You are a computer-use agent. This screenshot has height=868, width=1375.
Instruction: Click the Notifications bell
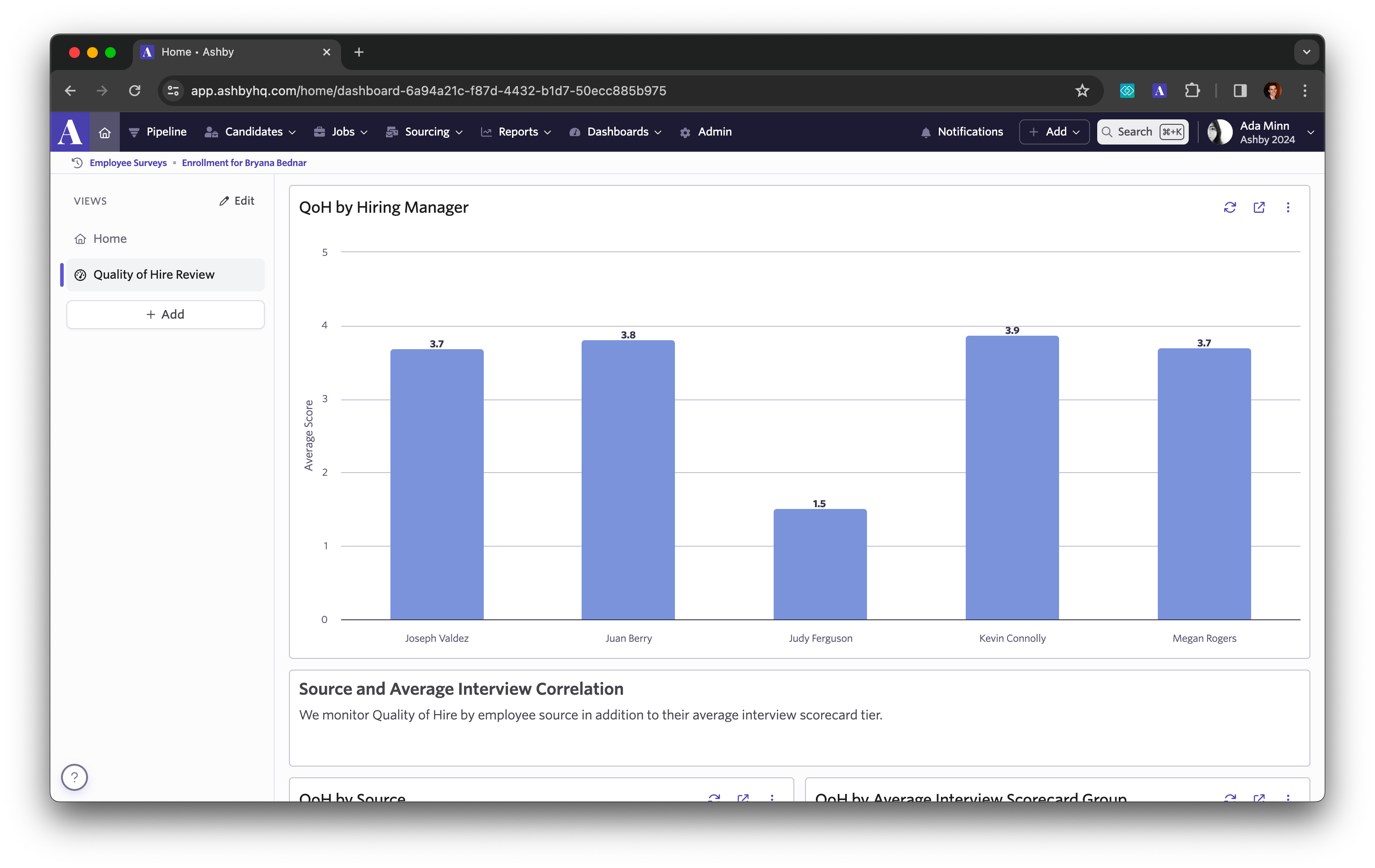point(962,132)
